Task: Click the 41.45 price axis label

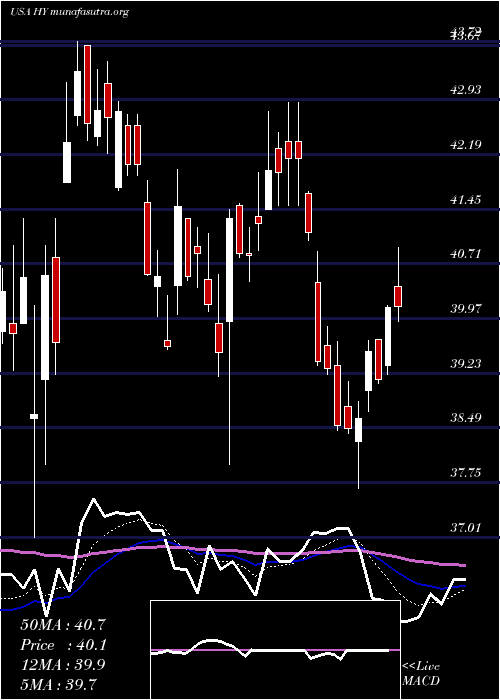Action: coord(466,199)
